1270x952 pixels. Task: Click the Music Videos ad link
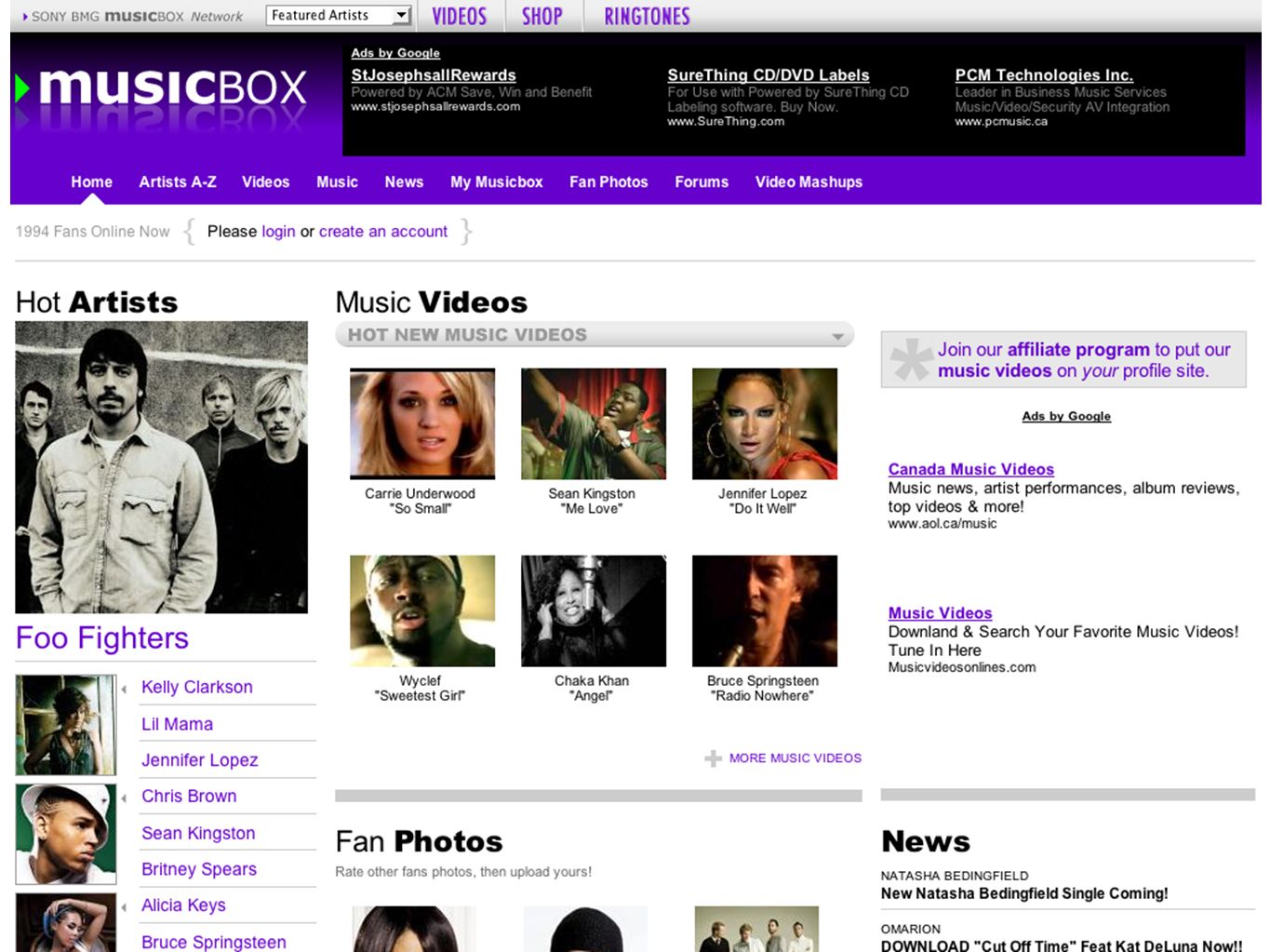point(940,613)
